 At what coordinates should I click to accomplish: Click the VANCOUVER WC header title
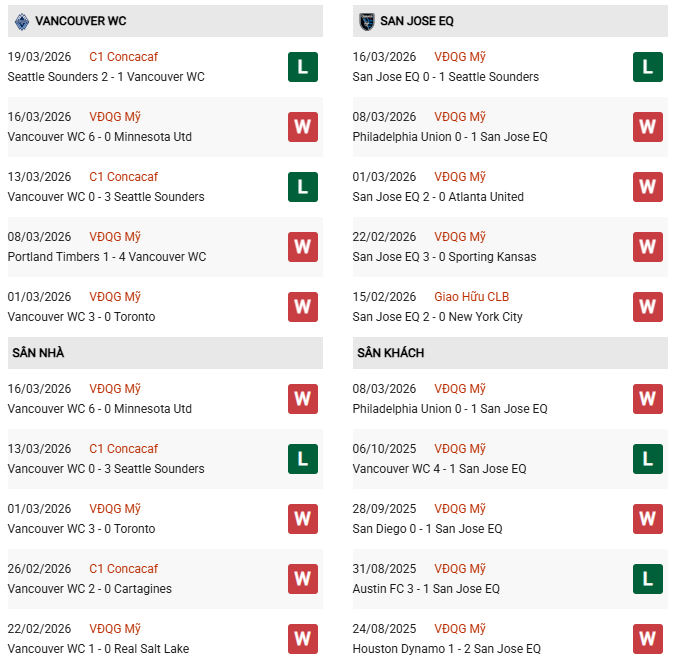coord(80,21)
